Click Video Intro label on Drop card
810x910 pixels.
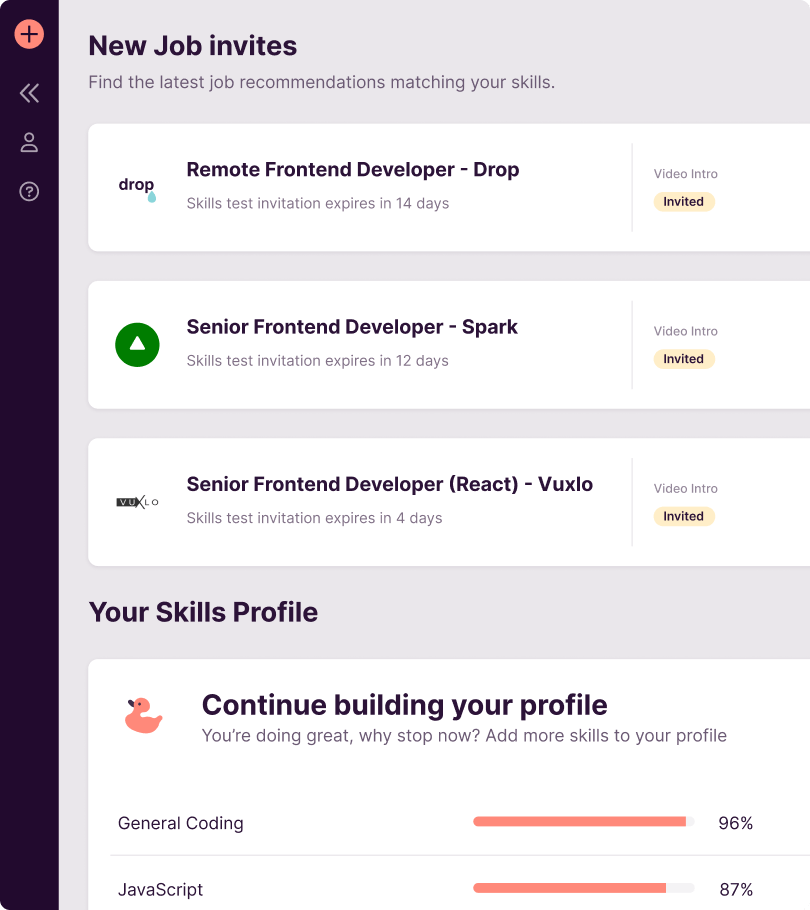point(686,174)
